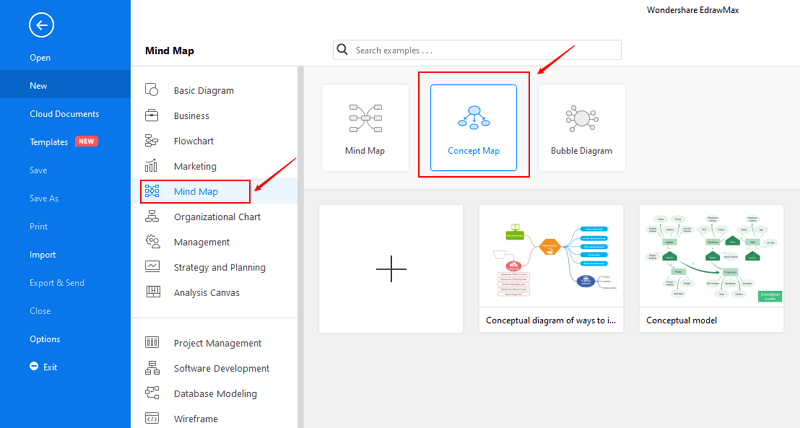The width and height of the screenshot is (800, 428).
Task: Choose the Business briefcase icon
Action: tap(152, 115)
